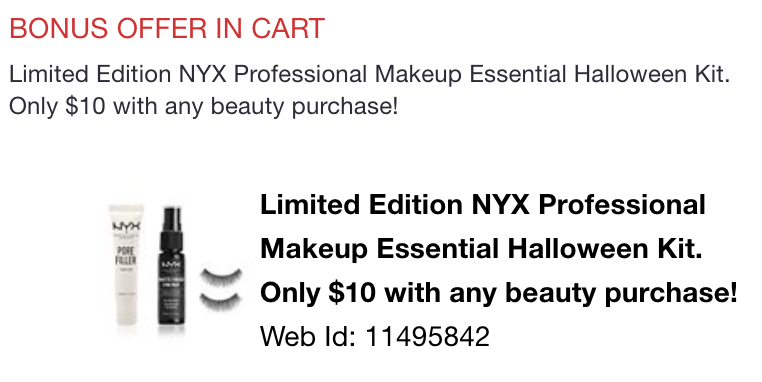Viewport: 762px width, 382px height.
Task: Click the word Professional in bold title
Action: coord(622,204)
